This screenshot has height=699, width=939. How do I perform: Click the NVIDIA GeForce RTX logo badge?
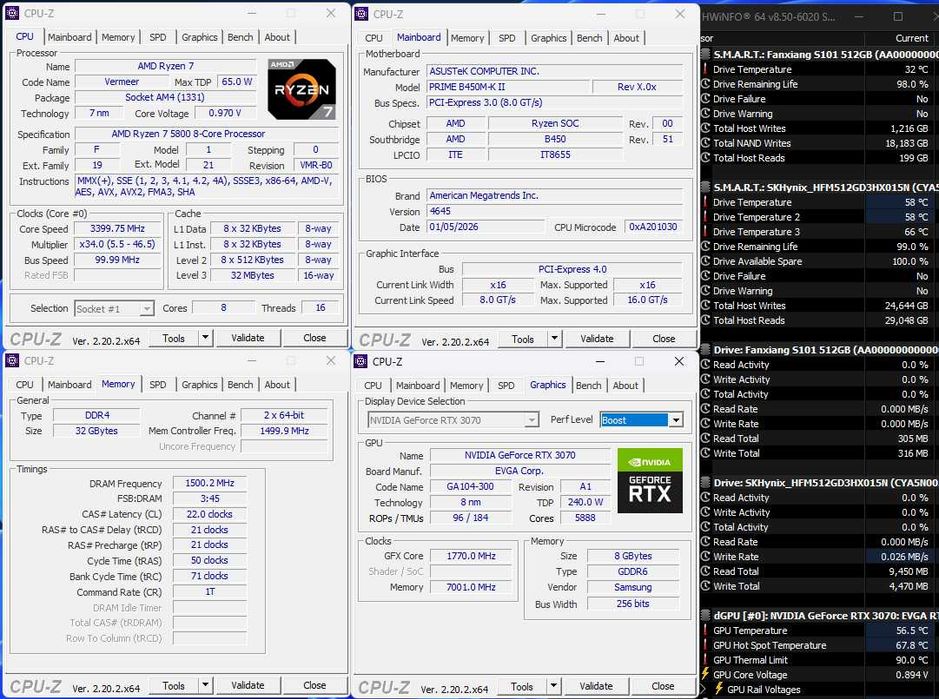tap(650, 480)
